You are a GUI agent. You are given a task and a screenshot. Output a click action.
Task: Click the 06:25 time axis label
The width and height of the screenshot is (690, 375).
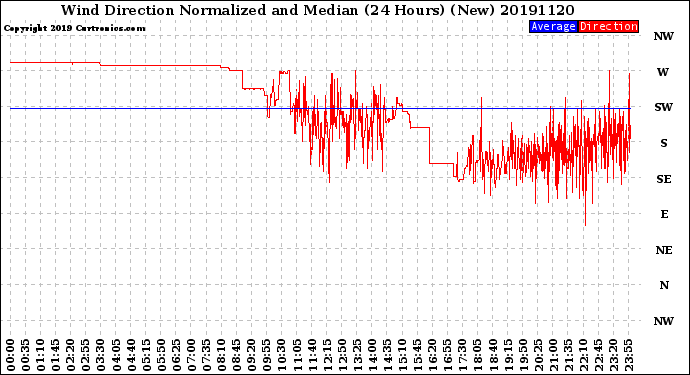click(x=176, y=355)
